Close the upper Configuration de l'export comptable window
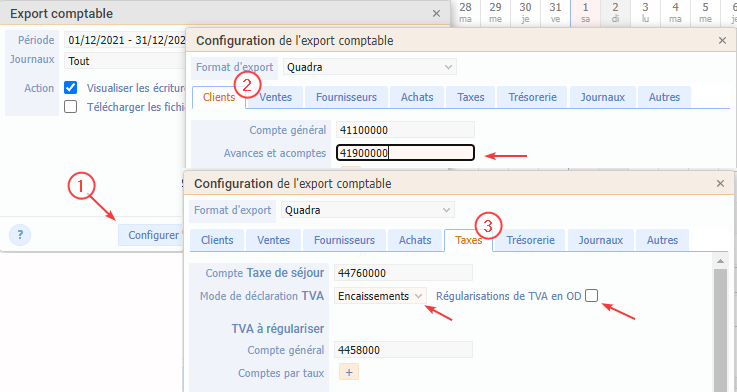 [x=722, y=41]
